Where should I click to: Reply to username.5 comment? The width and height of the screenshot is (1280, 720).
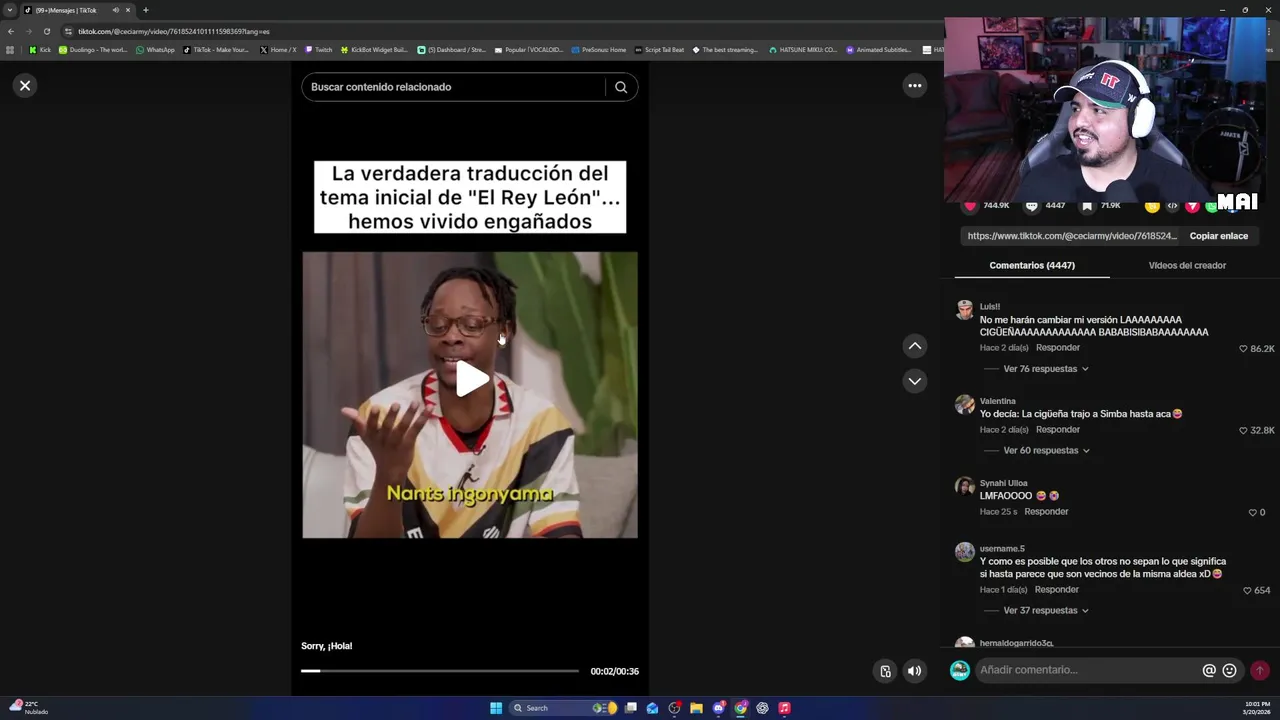[1057, 590]
